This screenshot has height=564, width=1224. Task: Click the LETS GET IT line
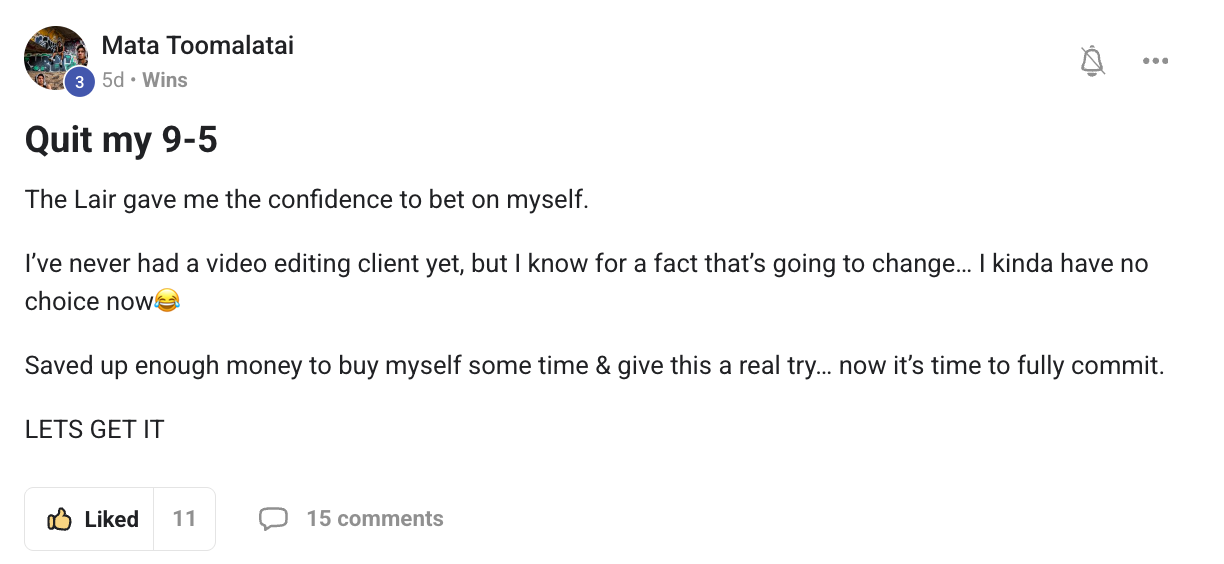pos(95,431)
